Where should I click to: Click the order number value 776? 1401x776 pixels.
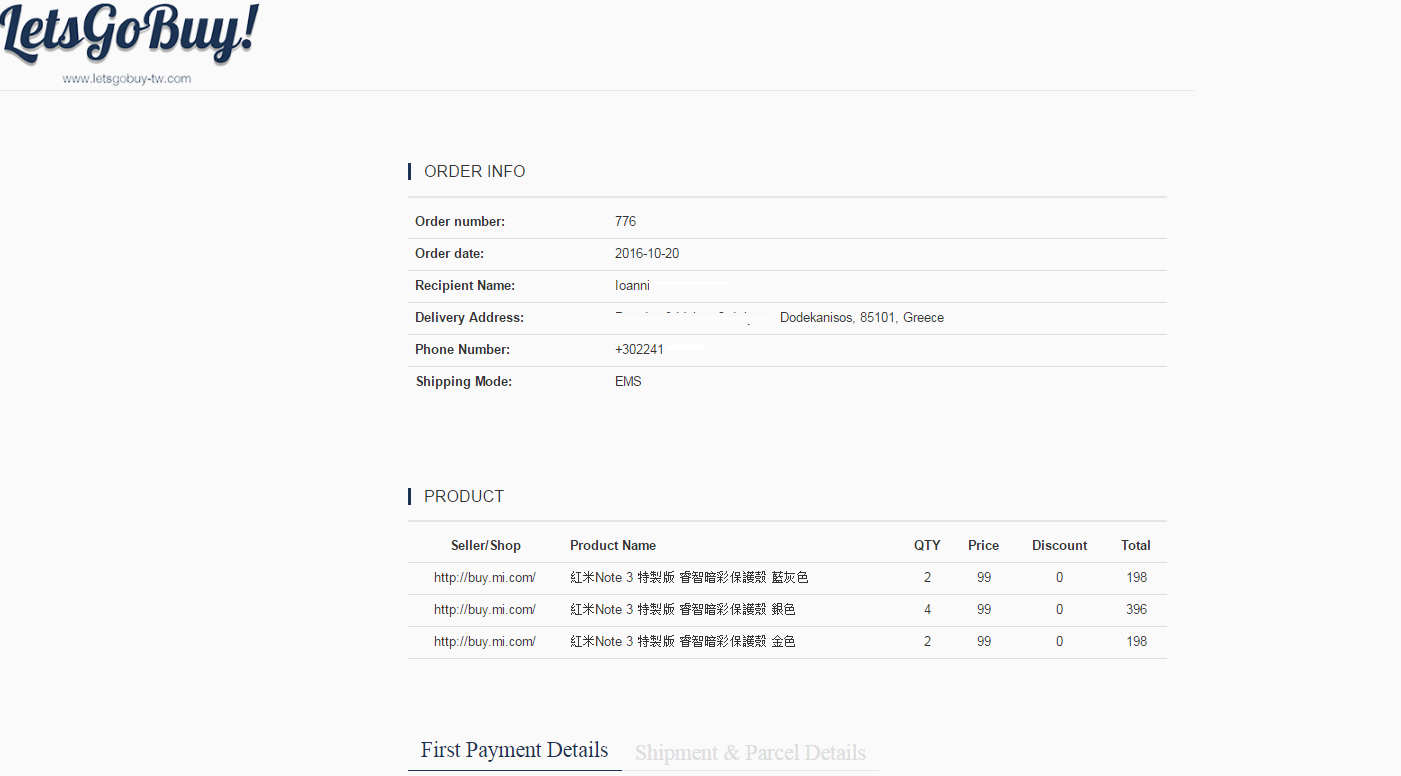625,221
